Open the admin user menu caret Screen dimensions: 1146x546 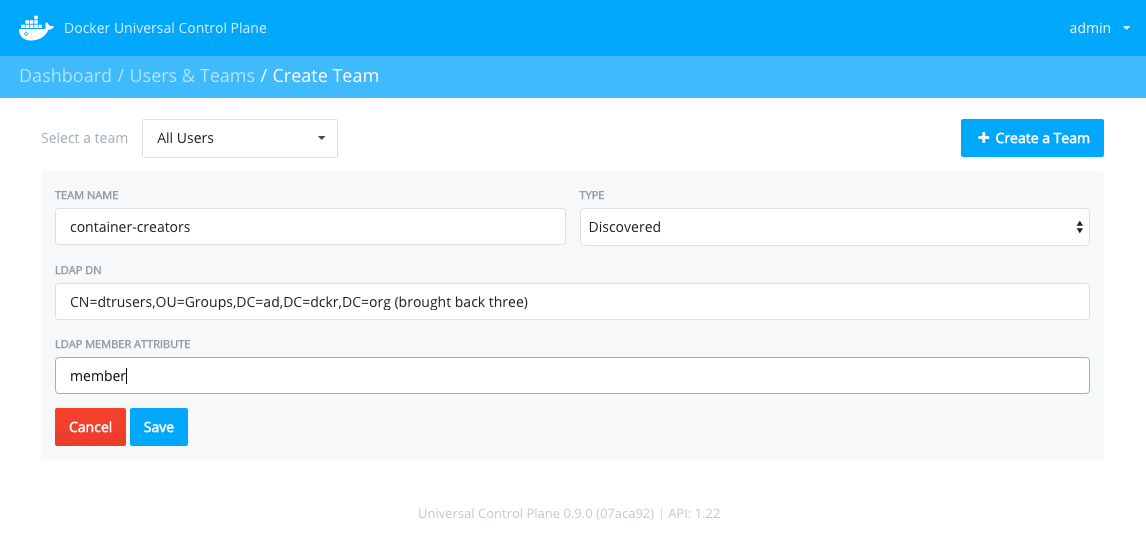tap(1126, 29)
